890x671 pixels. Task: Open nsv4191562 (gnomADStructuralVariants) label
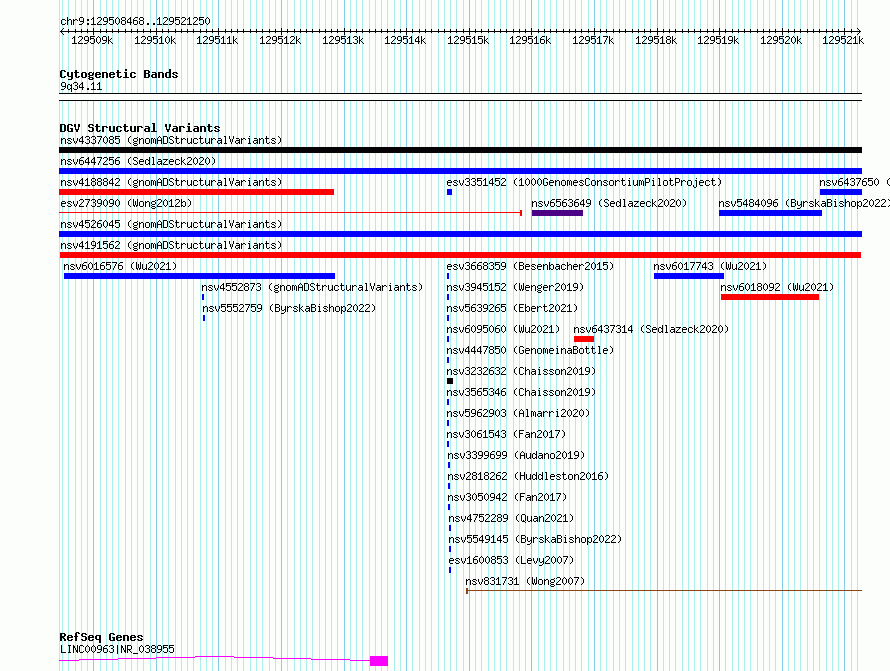coord(171,245)
